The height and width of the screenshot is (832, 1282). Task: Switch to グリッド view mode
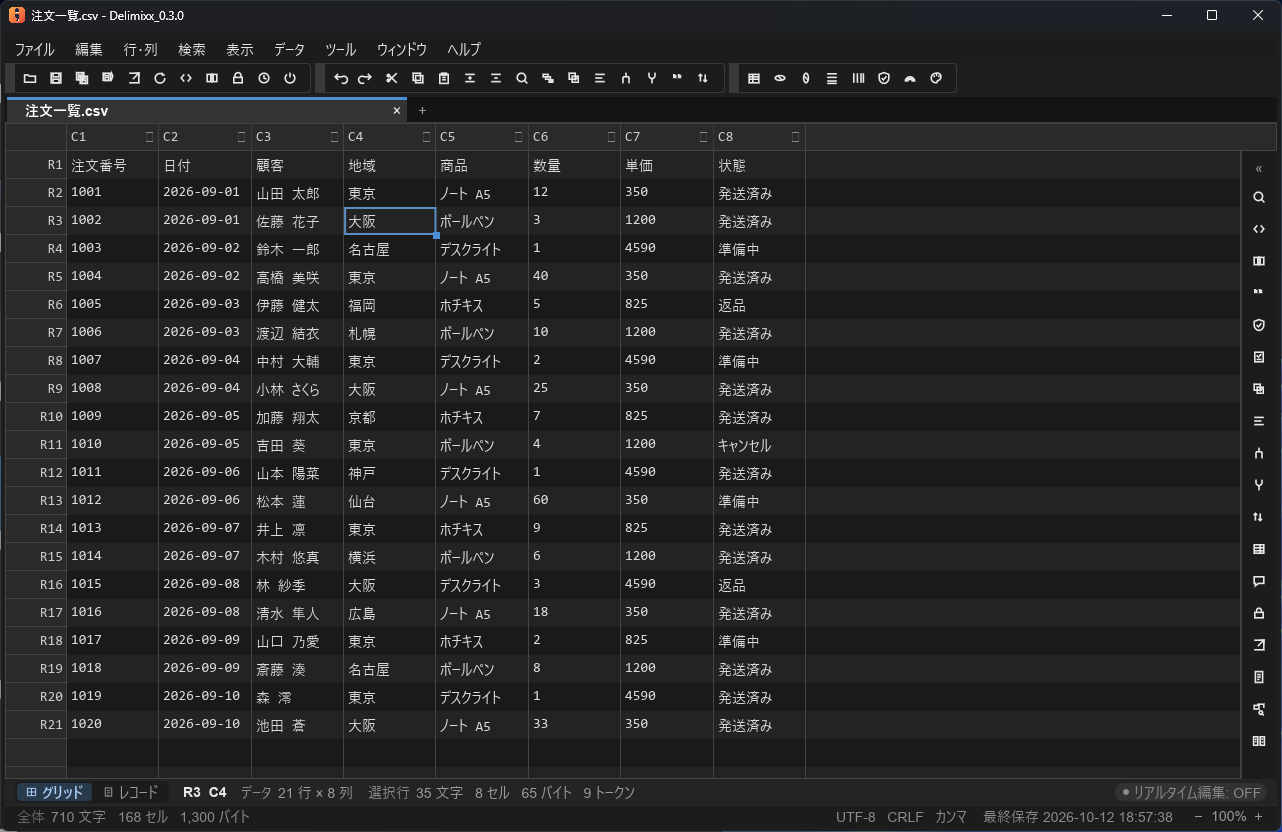(x=55, y=792)
